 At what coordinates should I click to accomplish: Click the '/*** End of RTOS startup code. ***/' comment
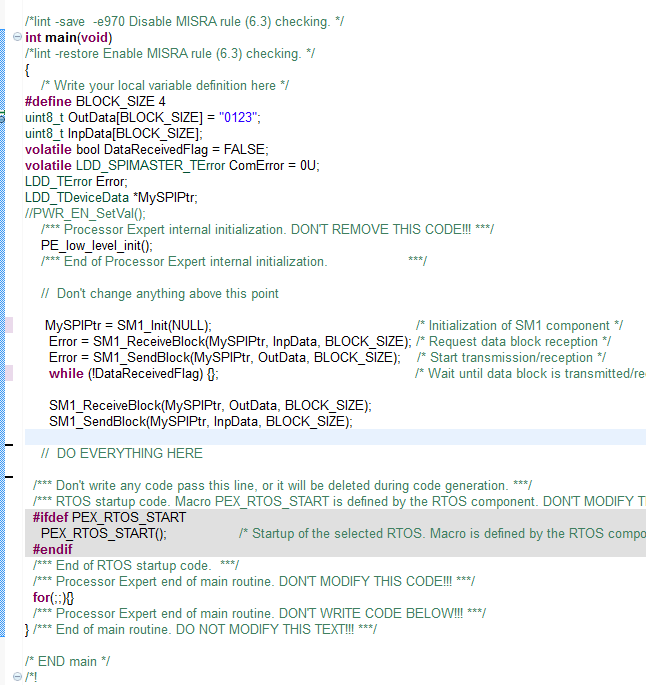(x=136, y=565)
